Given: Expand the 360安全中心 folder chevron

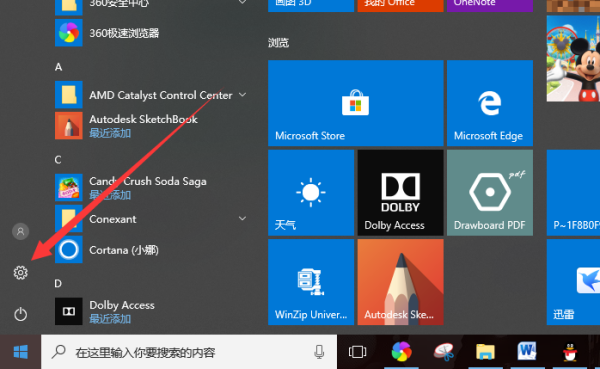Looking at the screenshot, I should (x=242, y=2).
